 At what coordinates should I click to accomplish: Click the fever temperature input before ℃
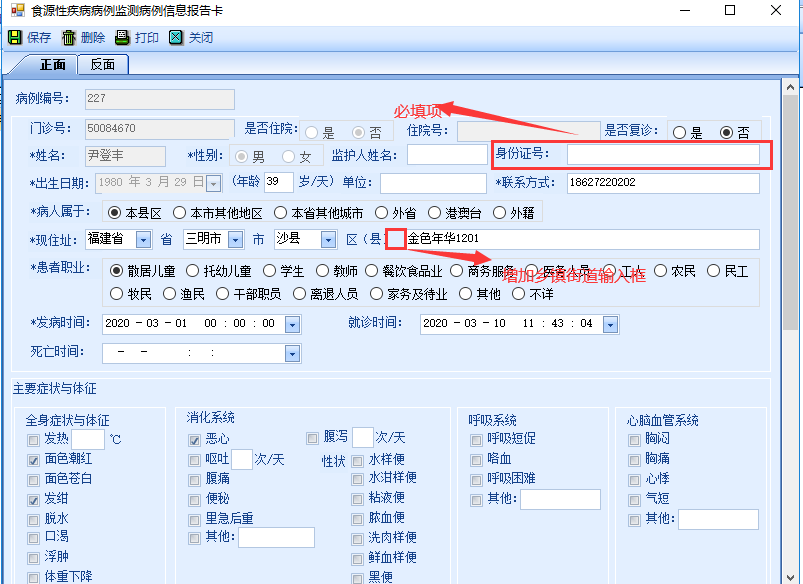pyautogui.click(x=88, y=440)
